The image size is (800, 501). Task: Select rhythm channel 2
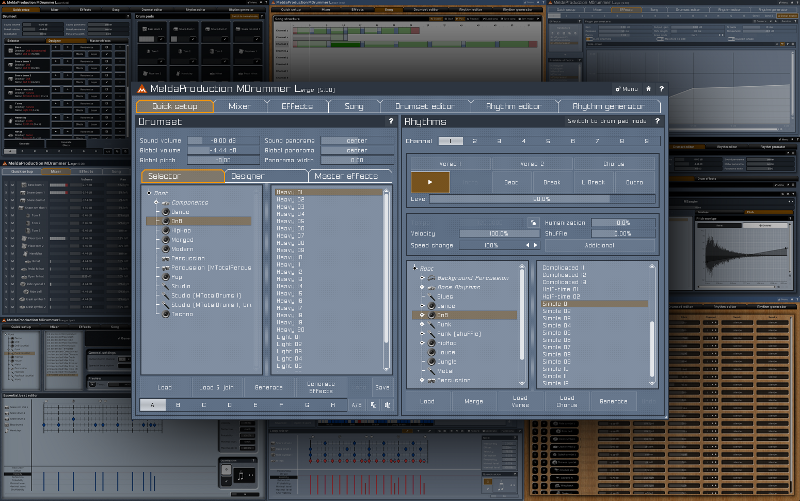(475, 141)
